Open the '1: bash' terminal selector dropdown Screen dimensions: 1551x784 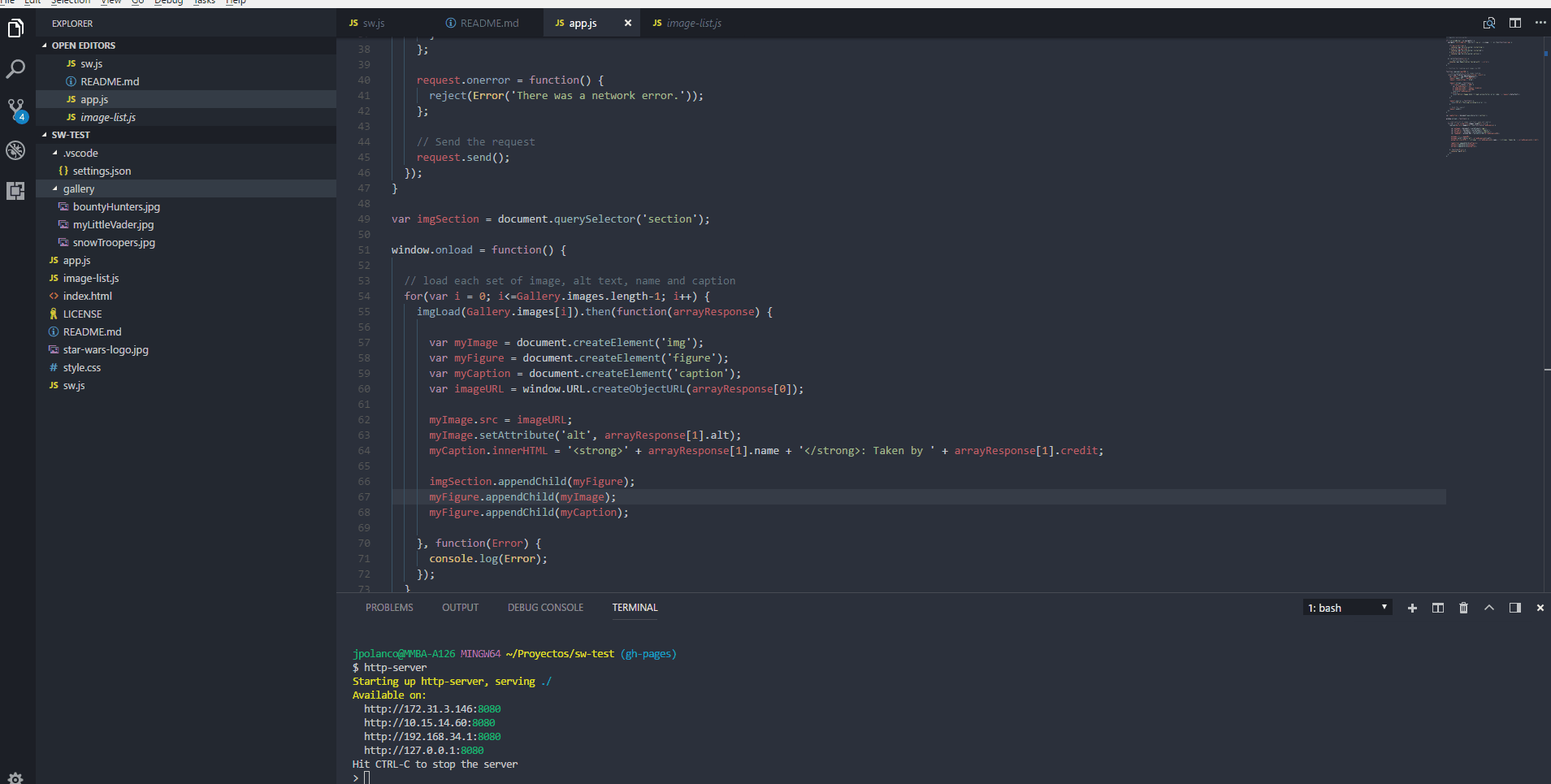(1347, 608)
